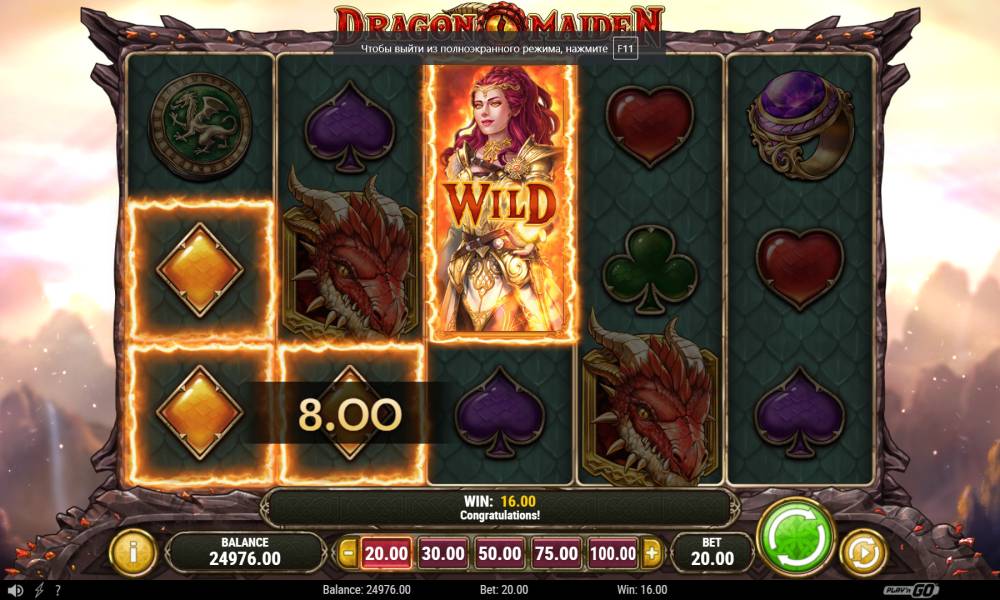Increase bet with the plus button
This screenshot has width=1000, height=600.
[651, 553]
